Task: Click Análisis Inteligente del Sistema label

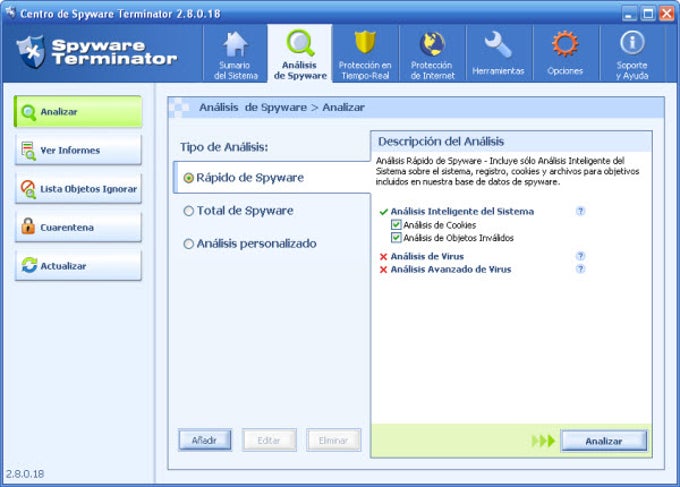Action: point(462,212)
